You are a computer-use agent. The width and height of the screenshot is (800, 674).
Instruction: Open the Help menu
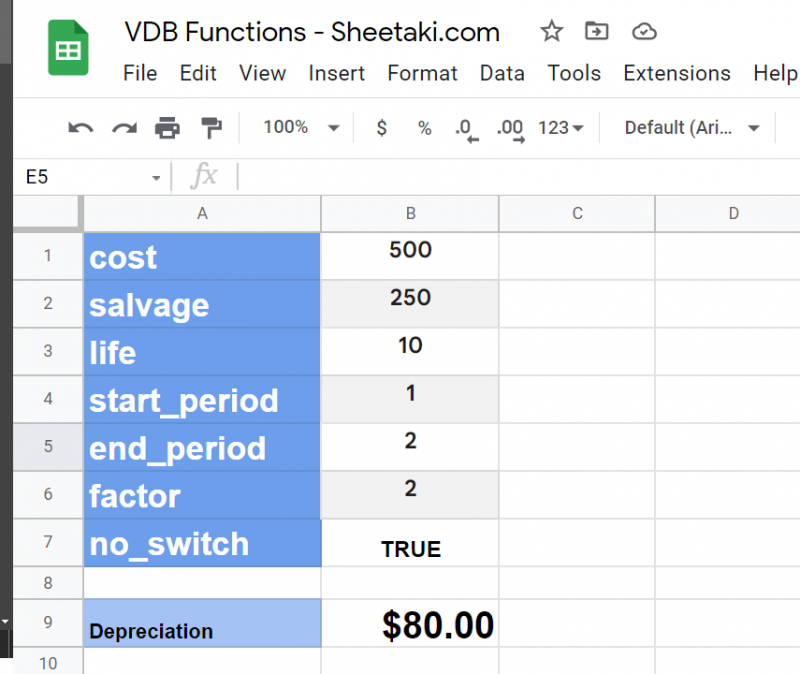pos(776,73)
